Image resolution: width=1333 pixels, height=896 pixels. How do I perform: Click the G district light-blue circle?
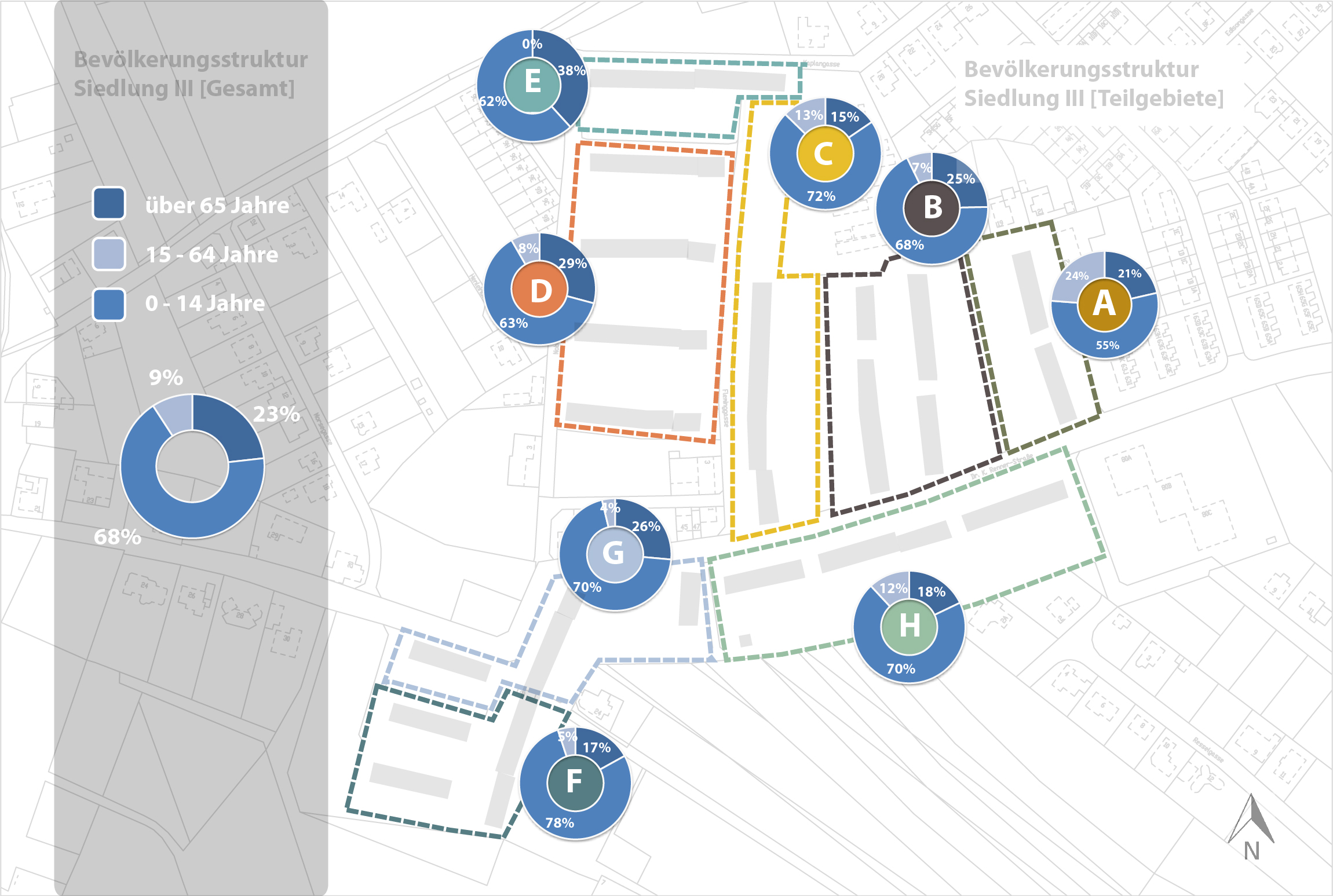[x=615, y=554]
